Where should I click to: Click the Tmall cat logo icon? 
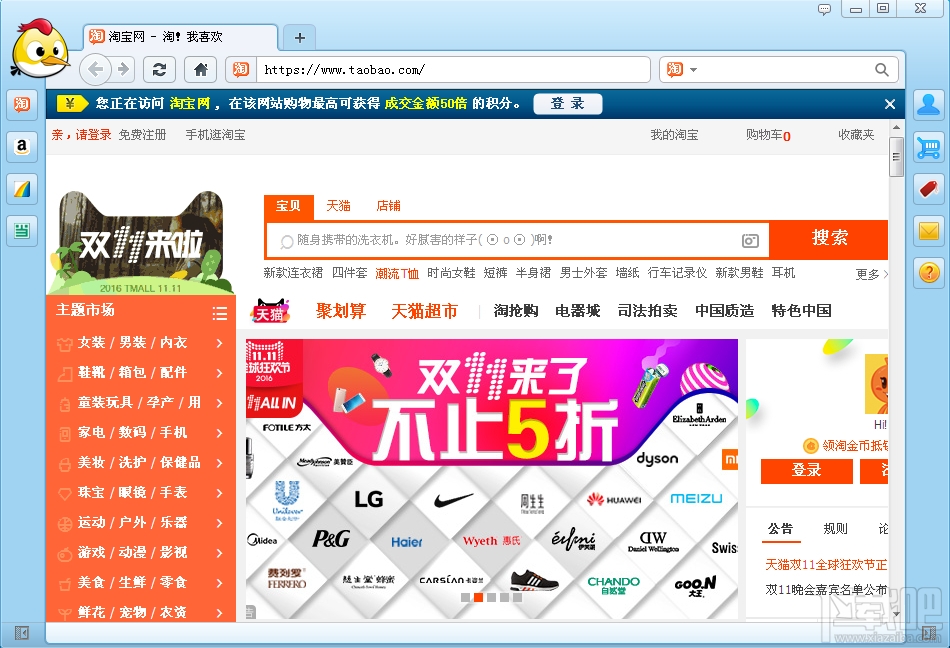(270, 311)
